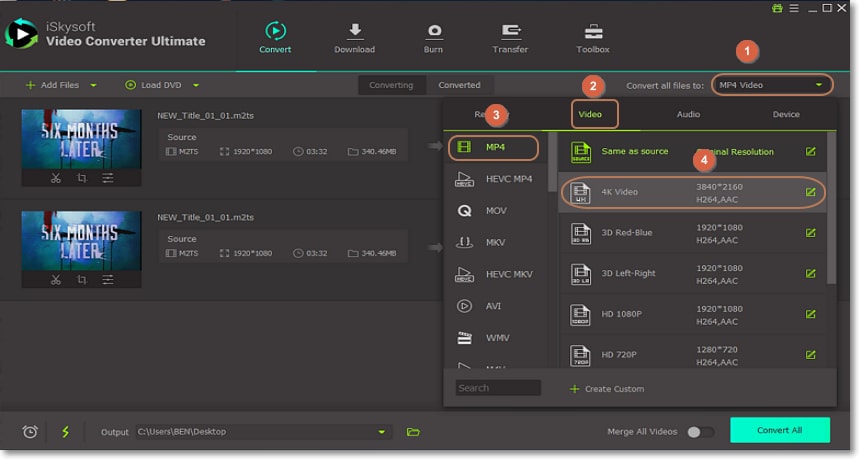Open effects settings for the second video
Viewport: 859px width, 459px height.
pyautogui.click(x=108, y=280)
